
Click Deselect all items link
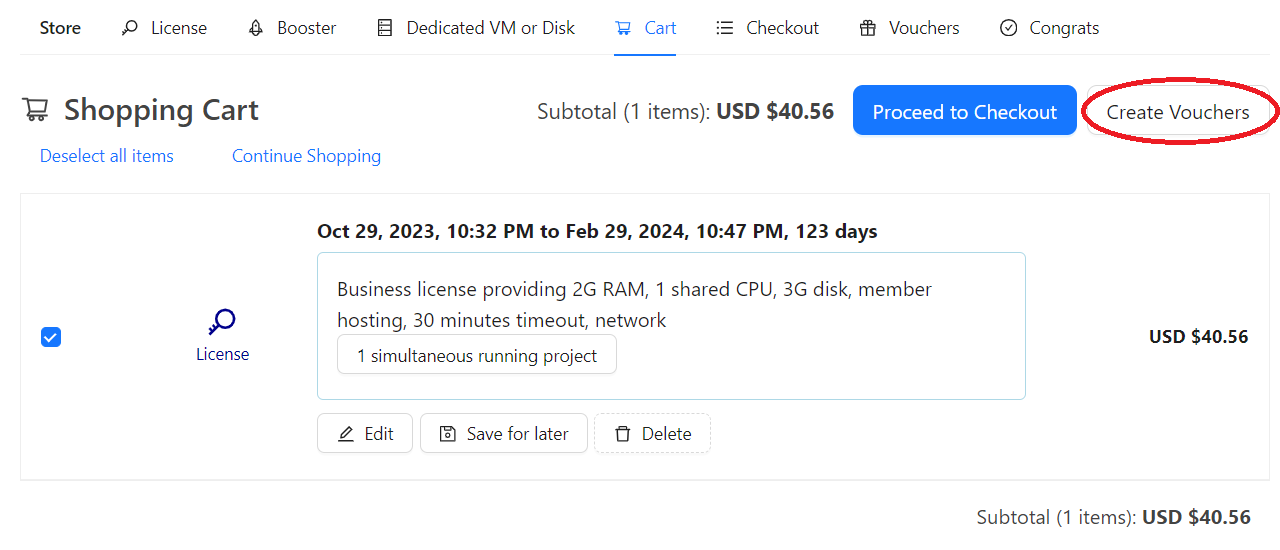coord(107,156)
